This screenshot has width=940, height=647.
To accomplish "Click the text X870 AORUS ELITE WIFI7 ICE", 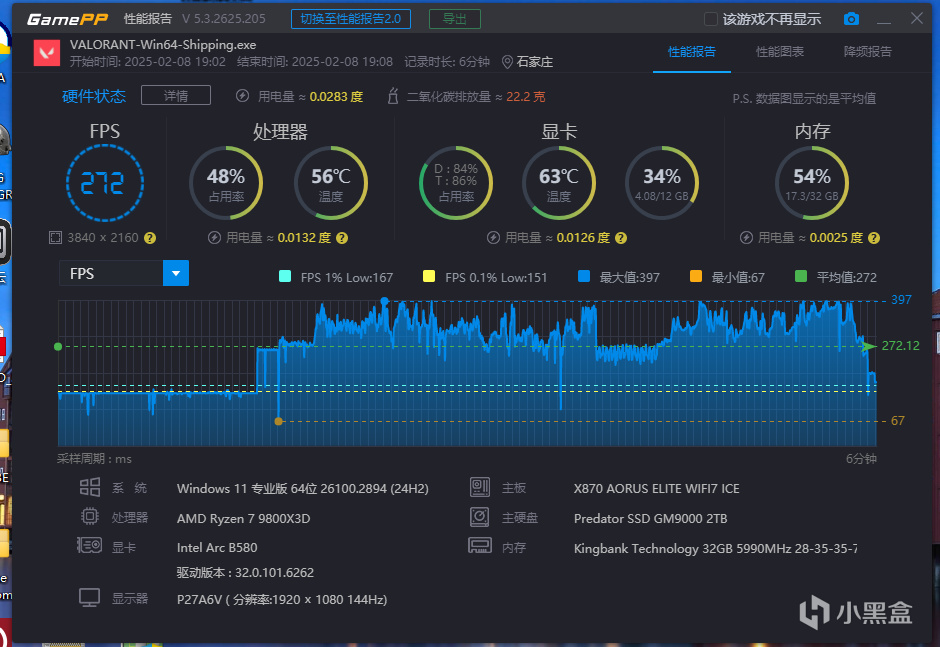I will (656, 489).
